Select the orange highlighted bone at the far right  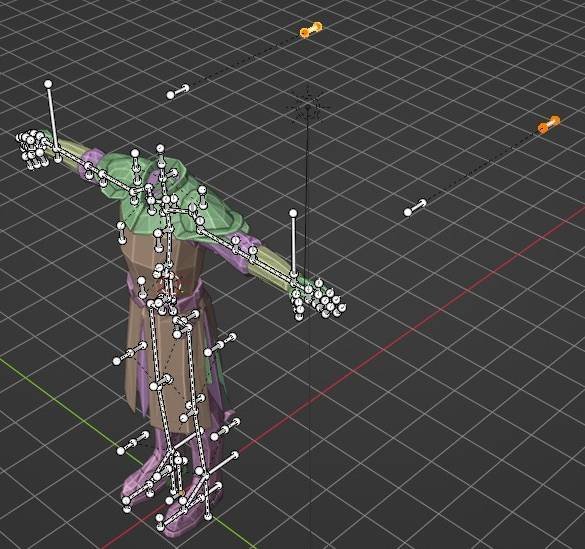point(549,125)
